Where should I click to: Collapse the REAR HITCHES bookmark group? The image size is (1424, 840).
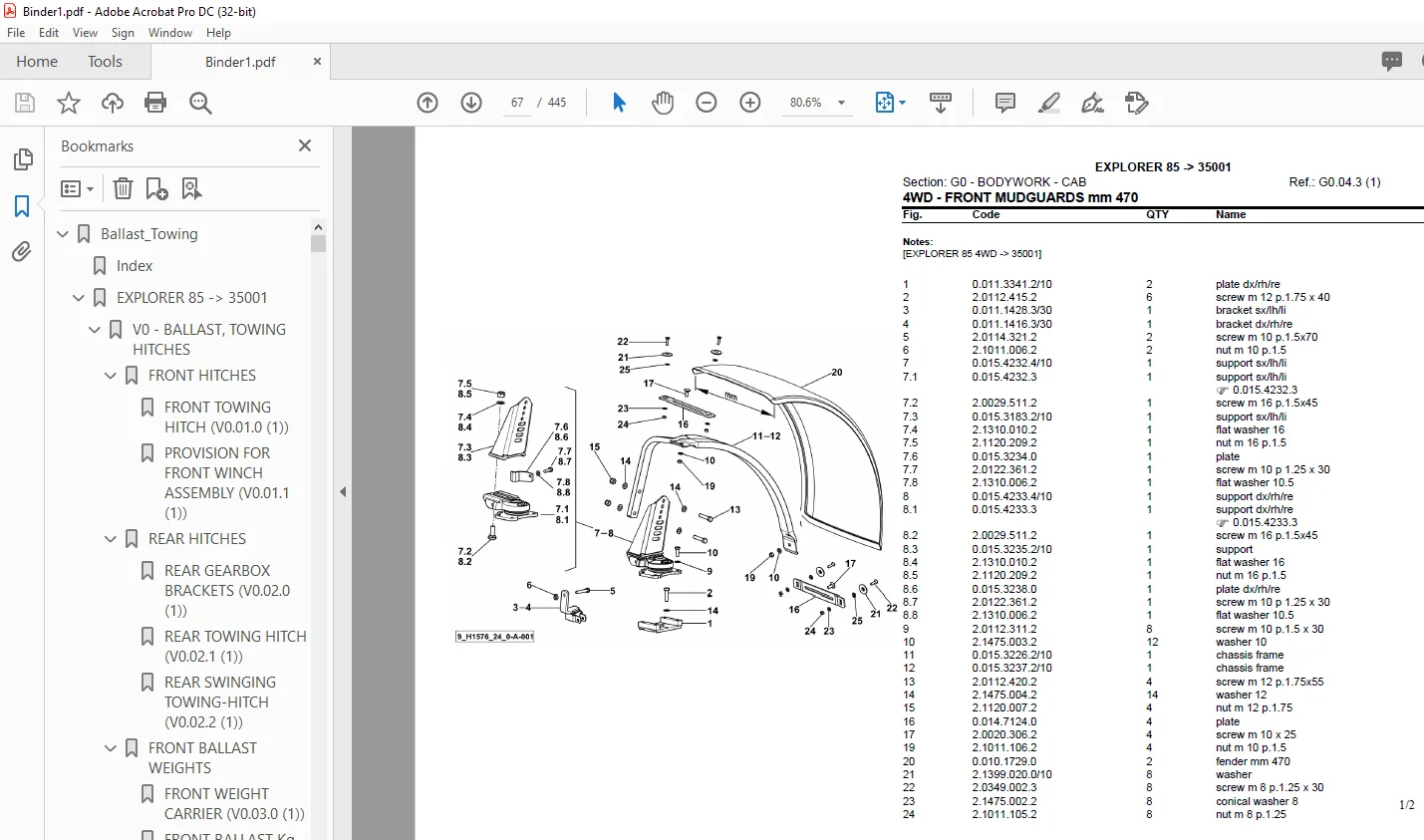(111, 539)
